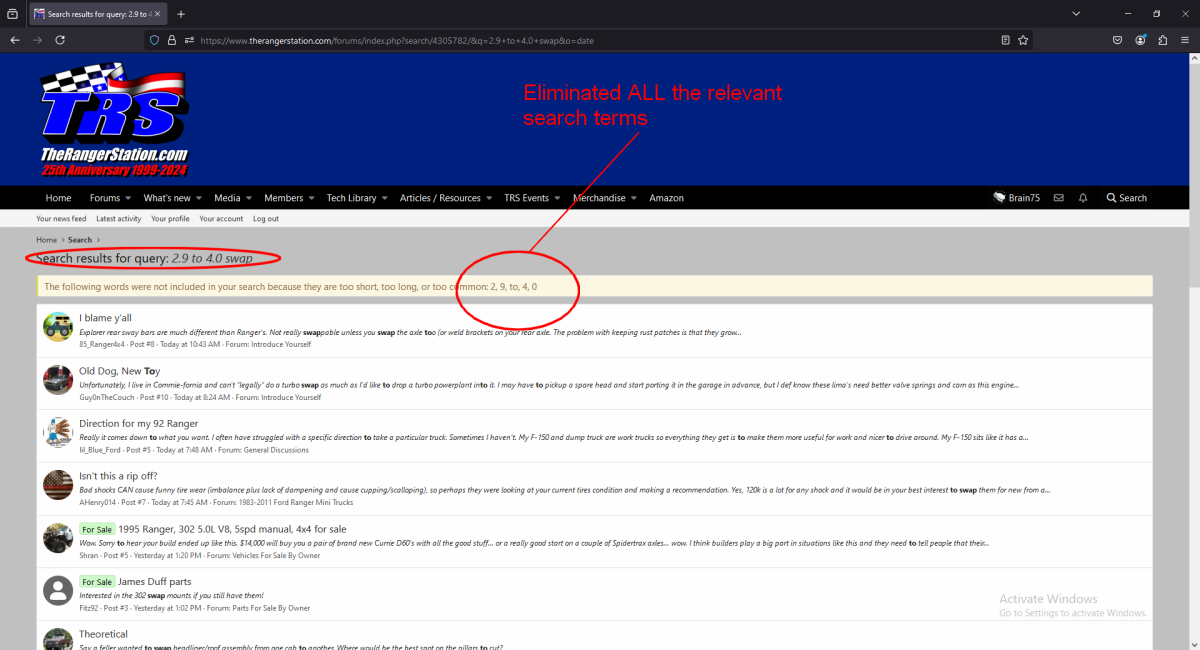Go back with the browser back arrow
Image resolution: width=1200 pixels, height=650 pixels.
(15, 40)
